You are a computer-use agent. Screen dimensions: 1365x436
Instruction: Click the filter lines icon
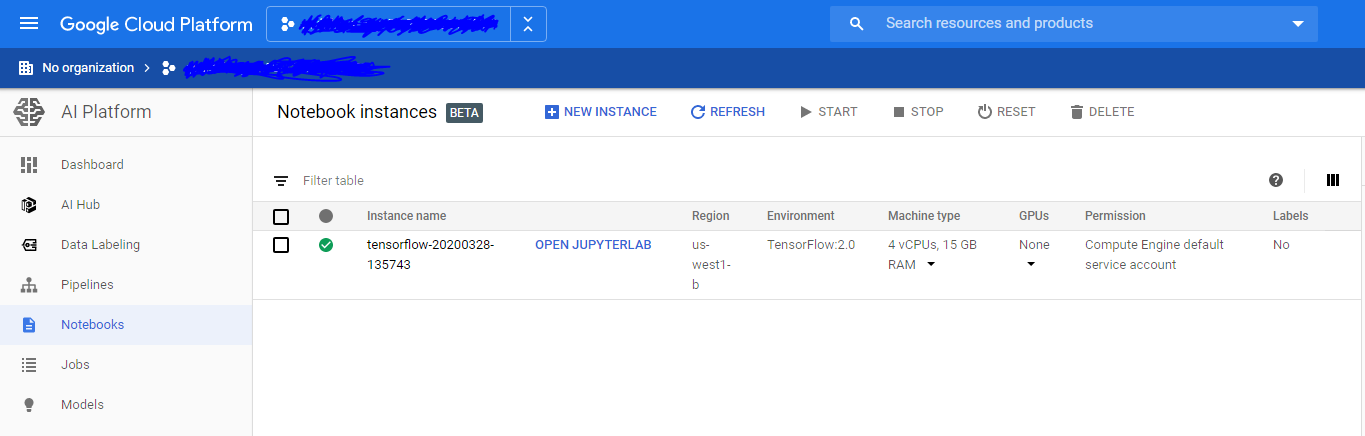pyautogui.click(x=281, y=181)
